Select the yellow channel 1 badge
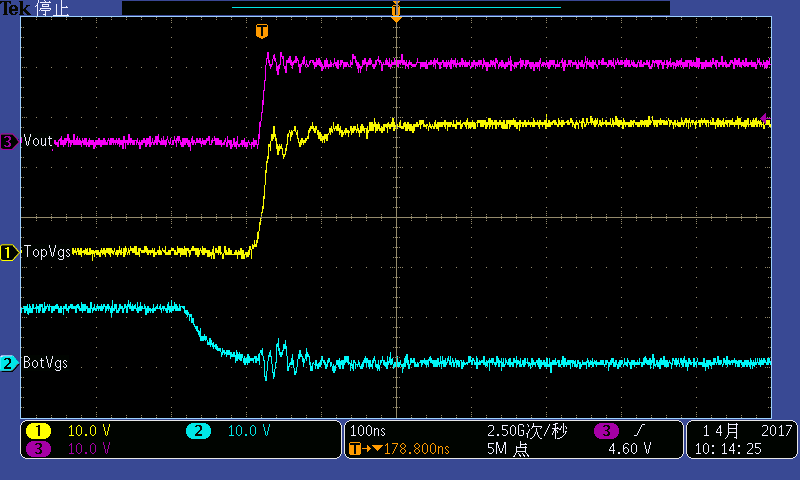Screen dimensions: 800x480 click(38, 431)
